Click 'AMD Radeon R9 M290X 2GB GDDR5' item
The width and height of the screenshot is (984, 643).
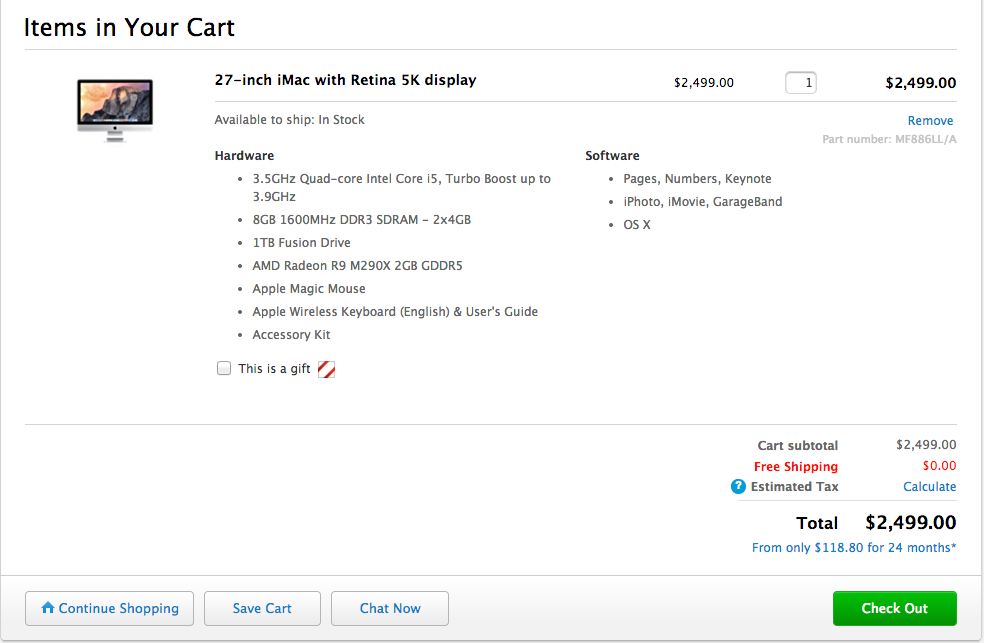[357, 266]
